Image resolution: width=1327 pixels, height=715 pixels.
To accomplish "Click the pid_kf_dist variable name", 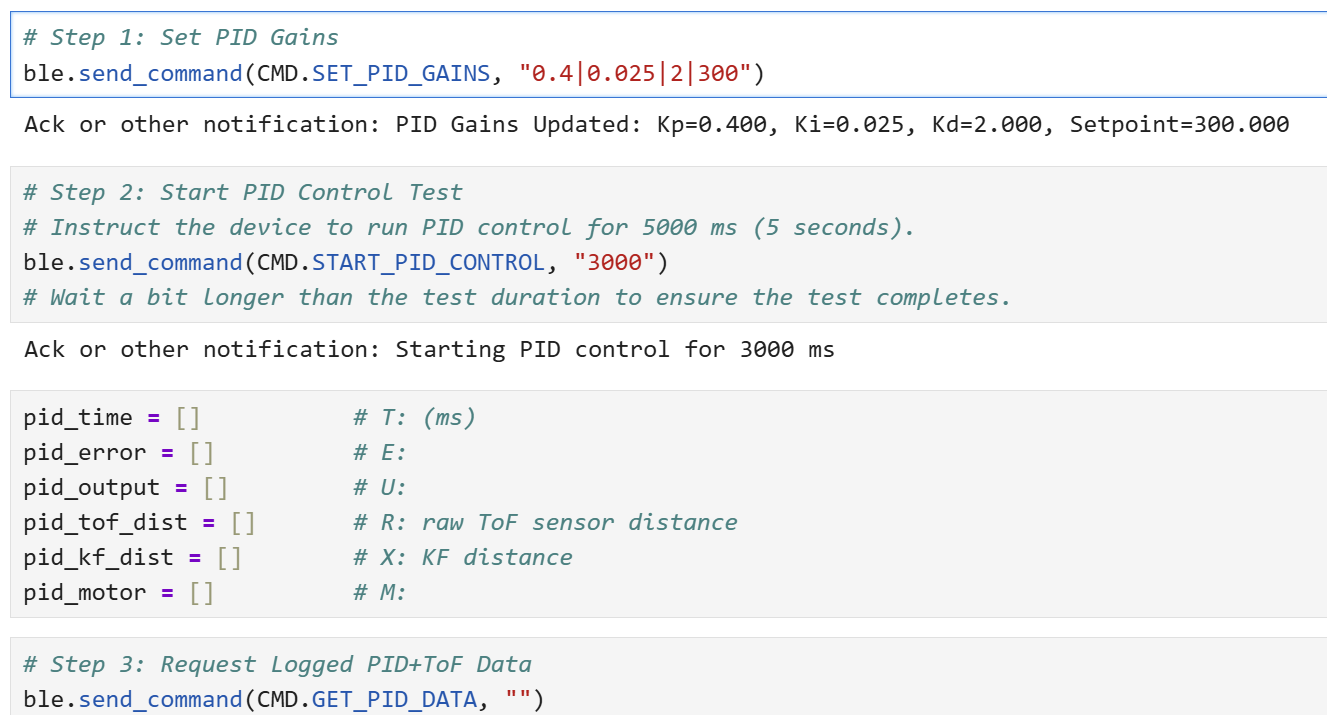I will coord(98,557).
